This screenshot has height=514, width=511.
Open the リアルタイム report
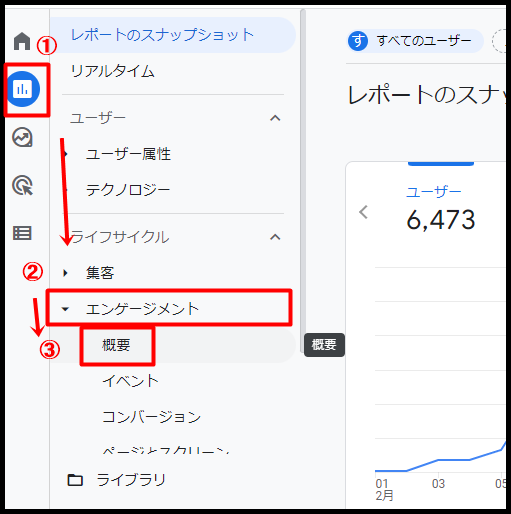coord(113,71)
